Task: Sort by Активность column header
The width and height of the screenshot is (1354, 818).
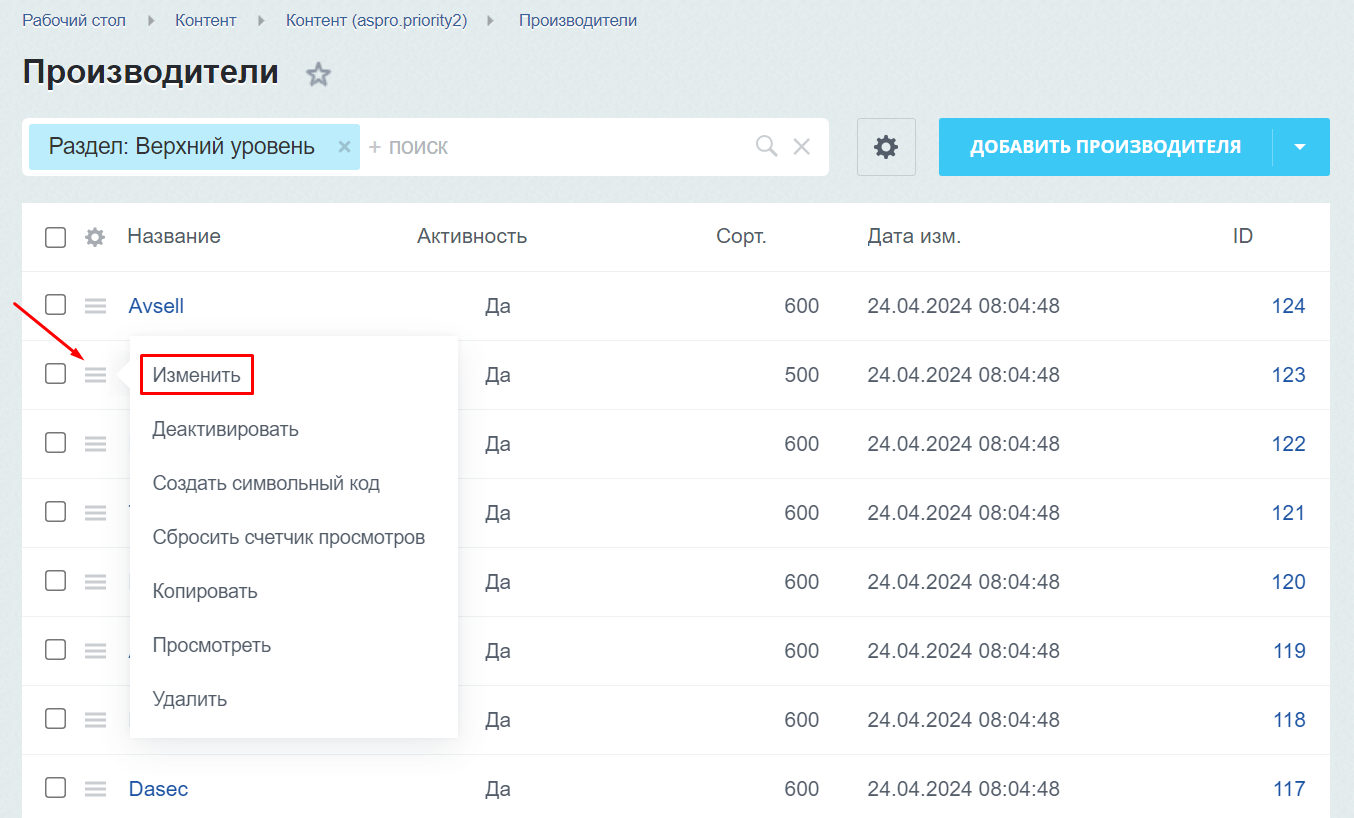Action: [472, 237]
